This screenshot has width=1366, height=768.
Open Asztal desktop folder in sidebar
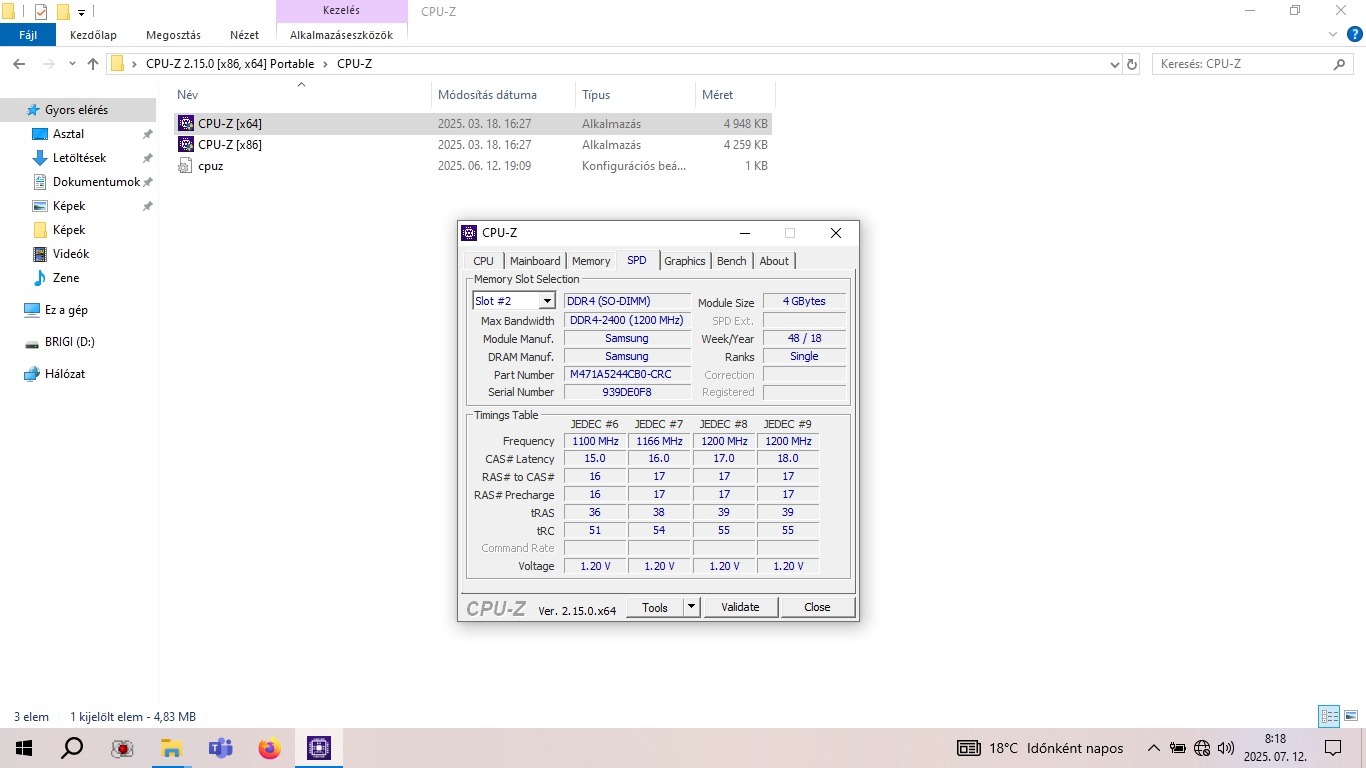pyautogui.click(x=68, y=134)
